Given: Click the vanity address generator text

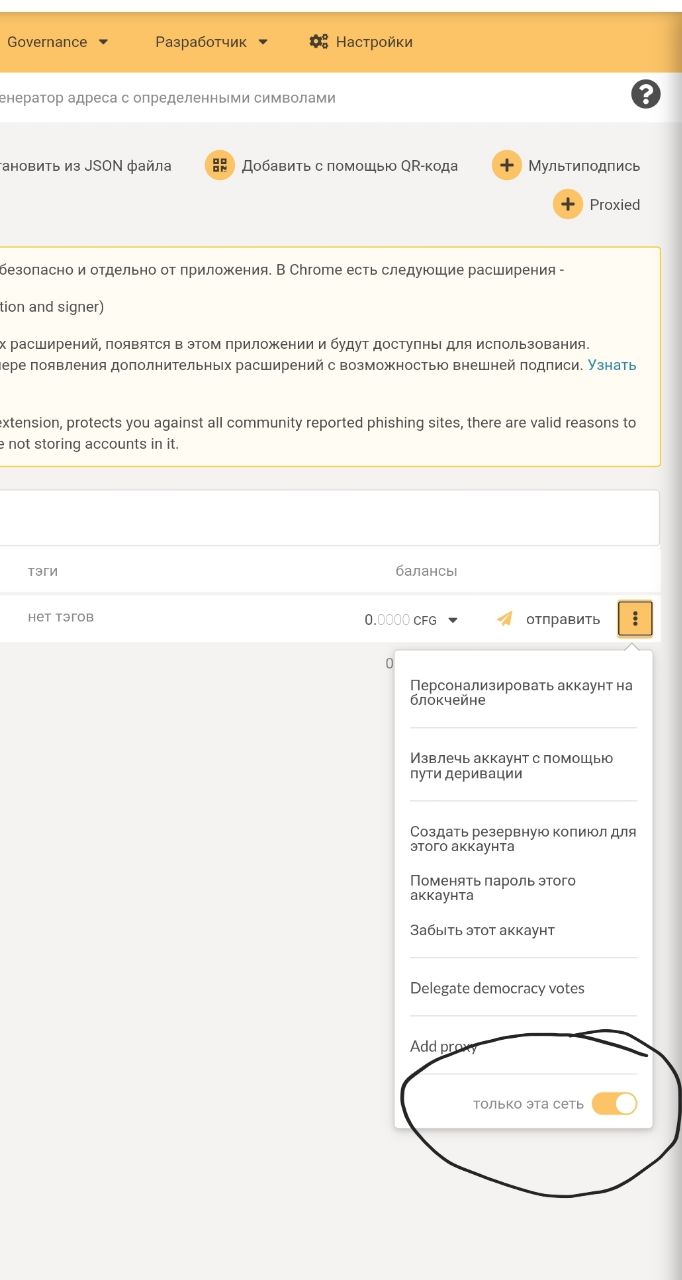Looking at the screenshot, I should tap(168, 98).
